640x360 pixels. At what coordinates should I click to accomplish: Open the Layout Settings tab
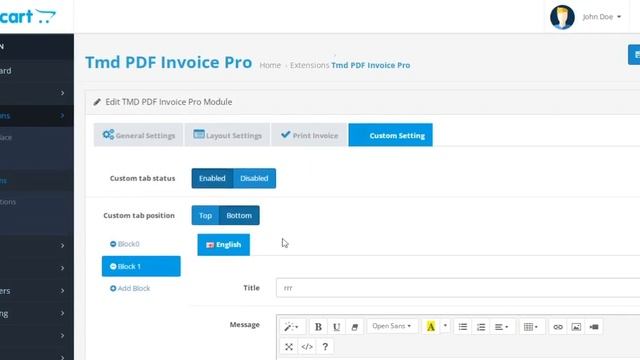coord(227,135)
